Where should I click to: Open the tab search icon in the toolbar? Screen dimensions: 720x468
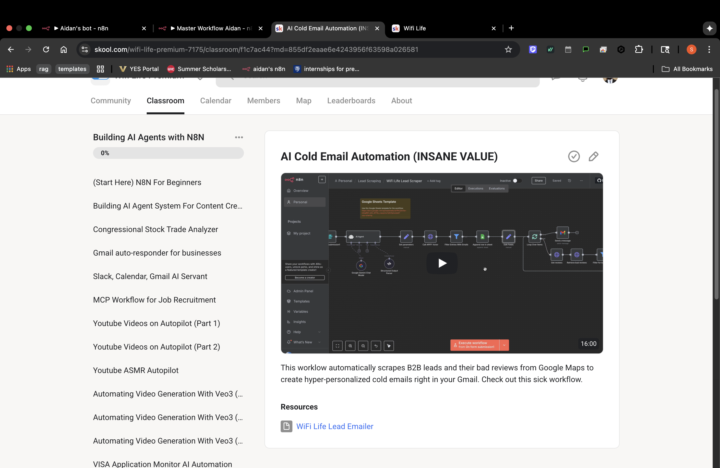[665, 50]
